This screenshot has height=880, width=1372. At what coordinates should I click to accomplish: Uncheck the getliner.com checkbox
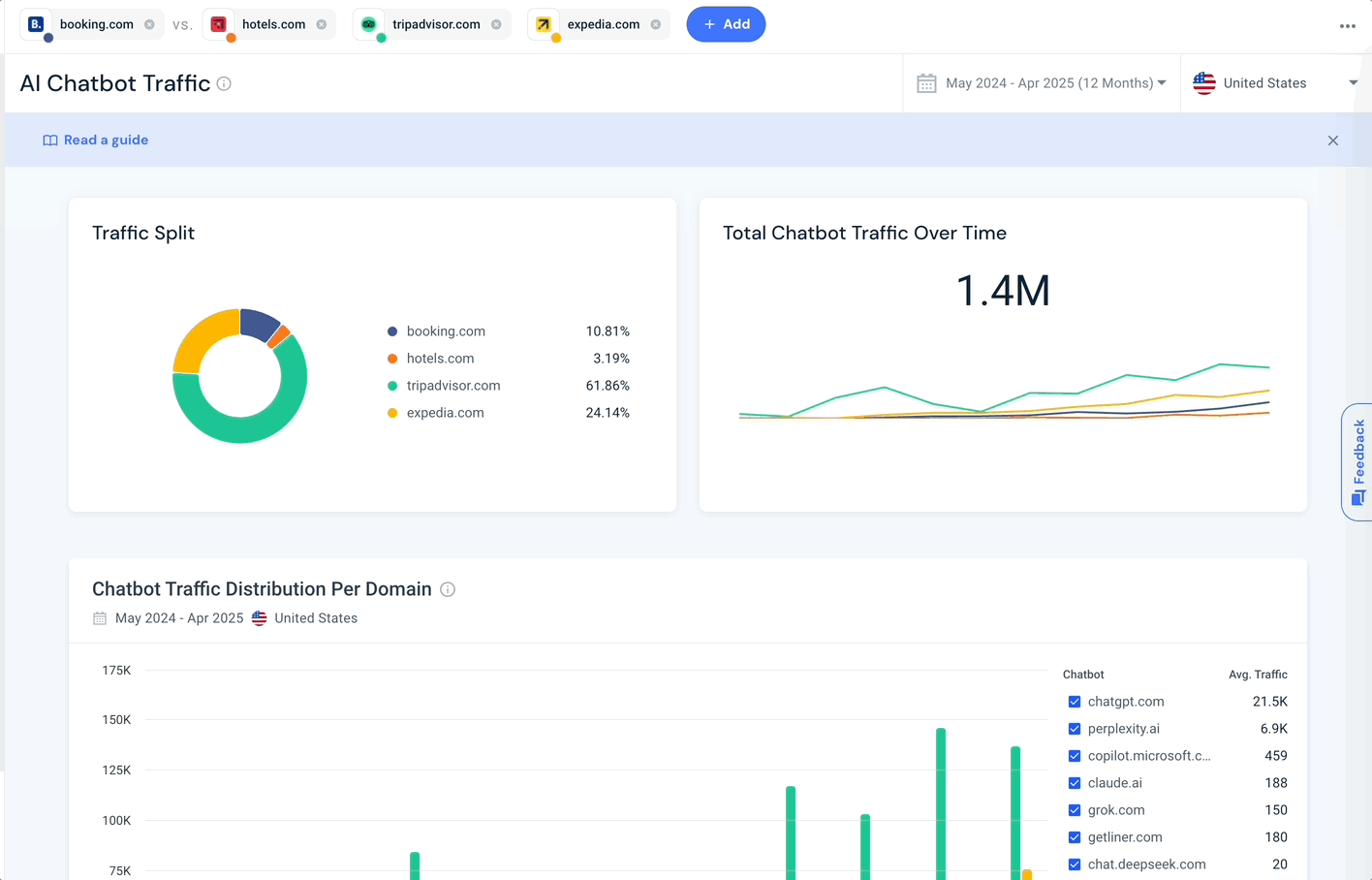(1075, 837)
